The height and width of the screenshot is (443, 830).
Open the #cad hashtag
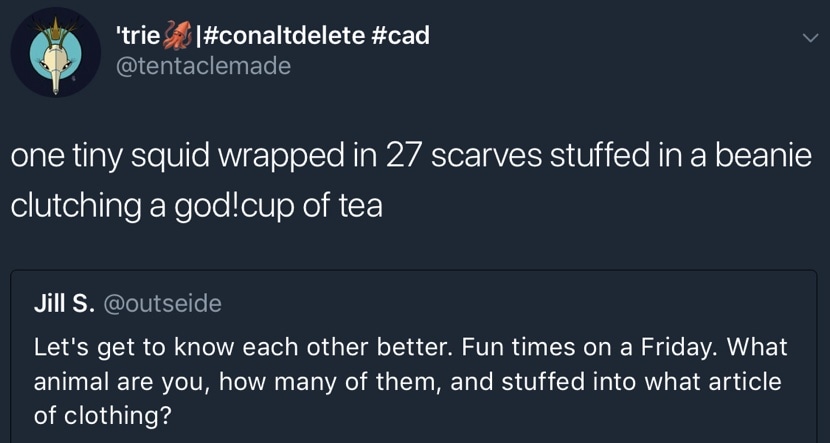pos(400,36)
